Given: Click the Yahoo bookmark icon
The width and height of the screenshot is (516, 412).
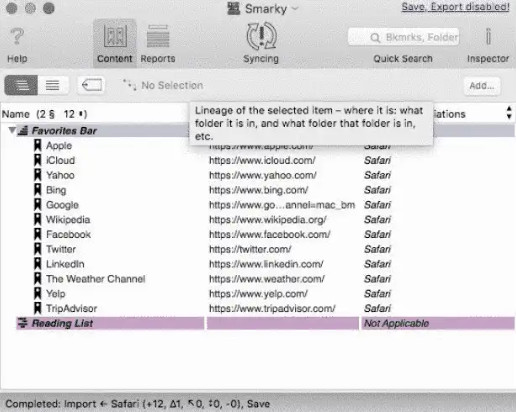Looking at the screenshot, I should point(38,175).
